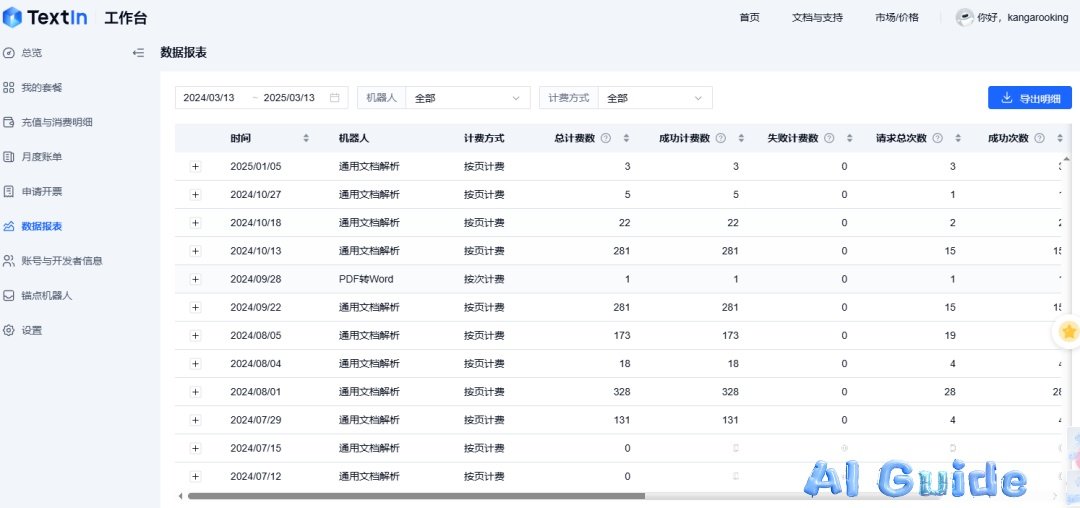Click the start date 2024/03/13 field

coord(209,98)
